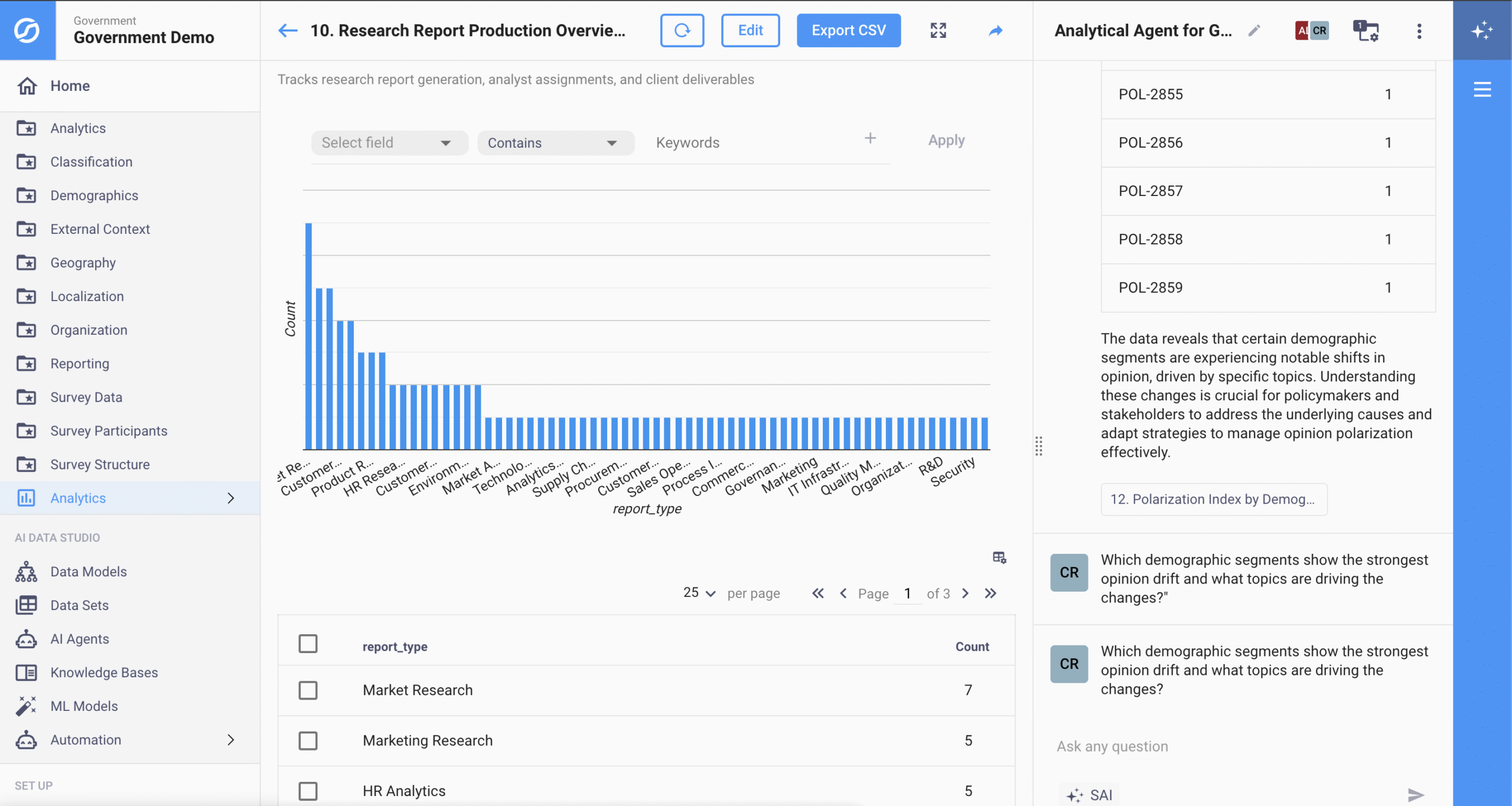The image size is (1512, 806).
Task: Toggle the select-all header checkbox
Action: pyautogui.click(x=308, y=644)
